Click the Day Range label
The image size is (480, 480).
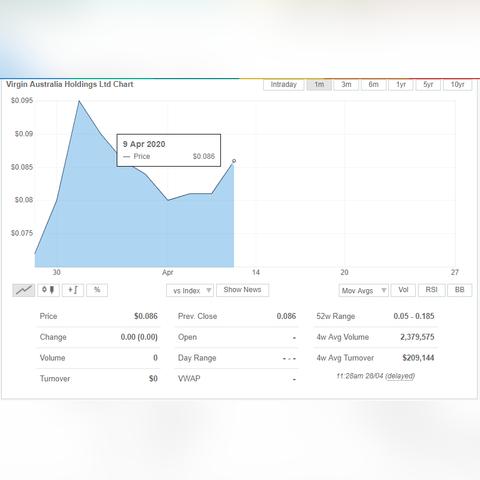(197, 358)
